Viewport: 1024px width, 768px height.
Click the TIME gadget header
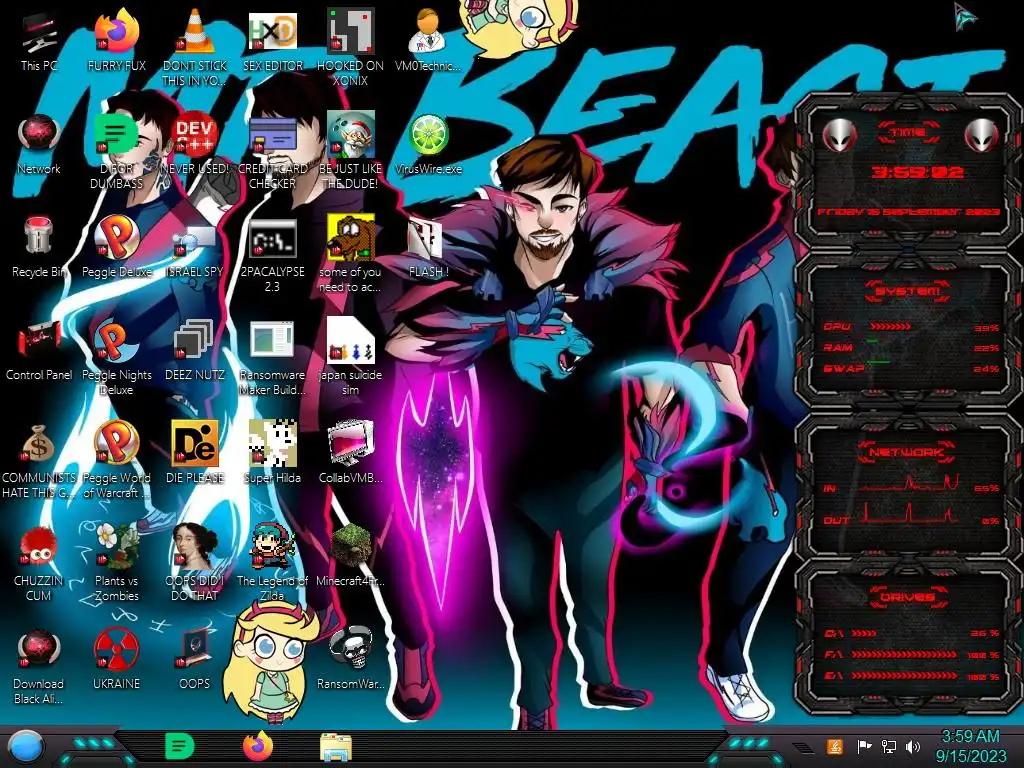pos(907,133)
